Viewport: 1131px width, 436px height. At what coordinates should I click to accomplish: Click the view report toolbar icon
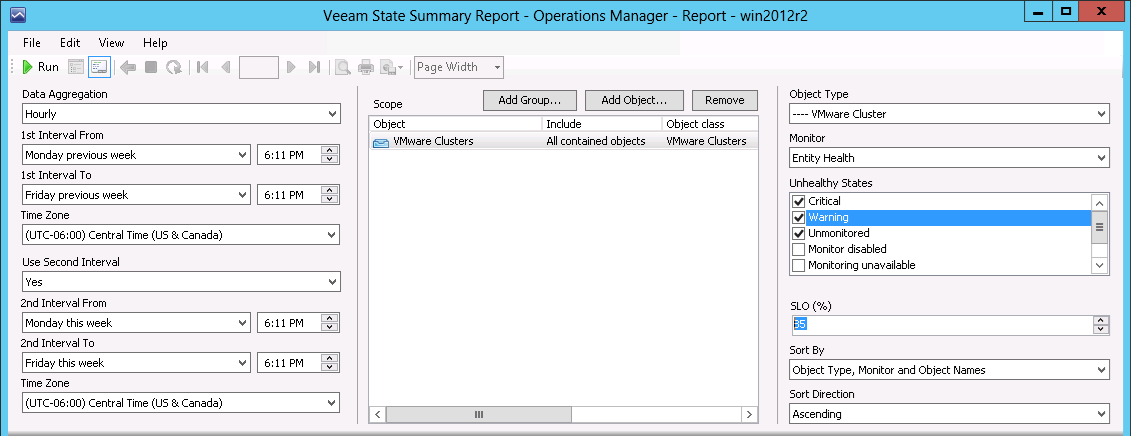76,67
